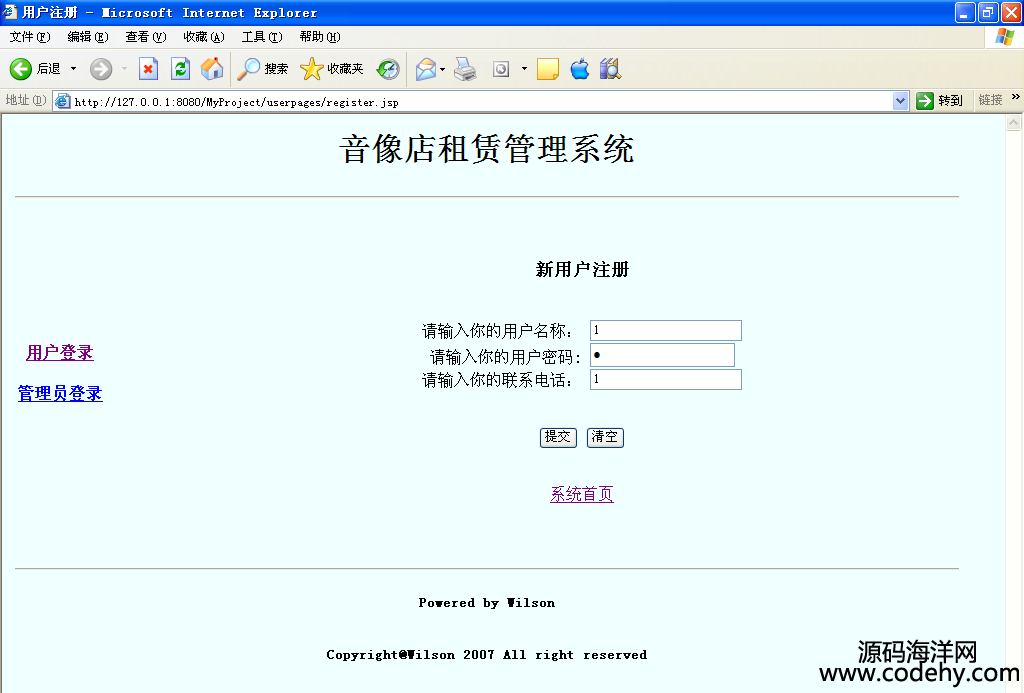The height and width of the screenshot is (693, 1024).
Task: Click the 请输入你的用户名称 label
Action: coord(498,331)
